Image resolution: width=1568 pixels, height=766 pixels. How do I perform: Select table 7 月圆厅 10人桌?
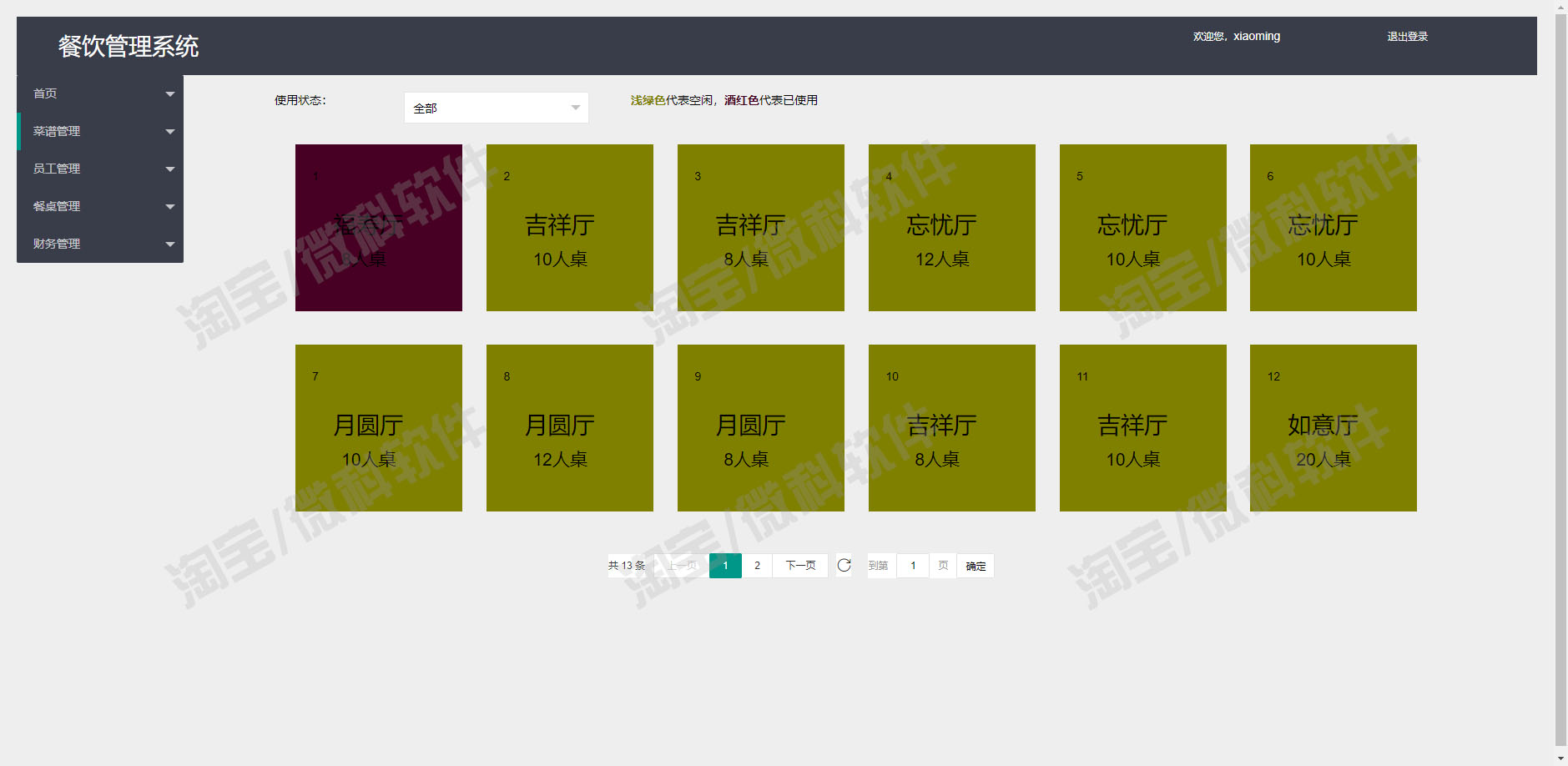click(x=379, y=428)
